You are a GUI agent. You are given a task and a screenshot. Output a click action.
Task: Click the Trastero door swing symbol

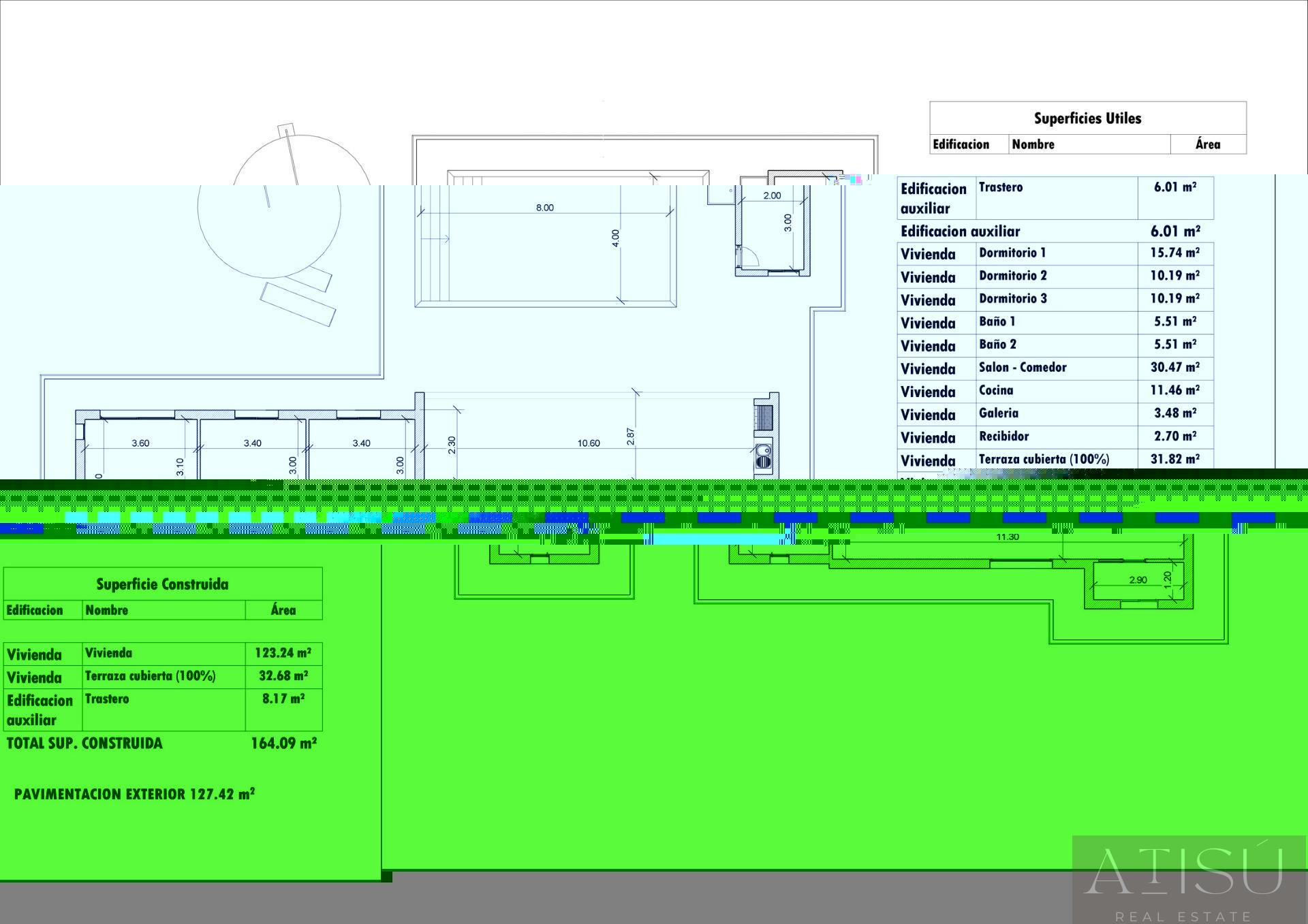pos(749,257)
